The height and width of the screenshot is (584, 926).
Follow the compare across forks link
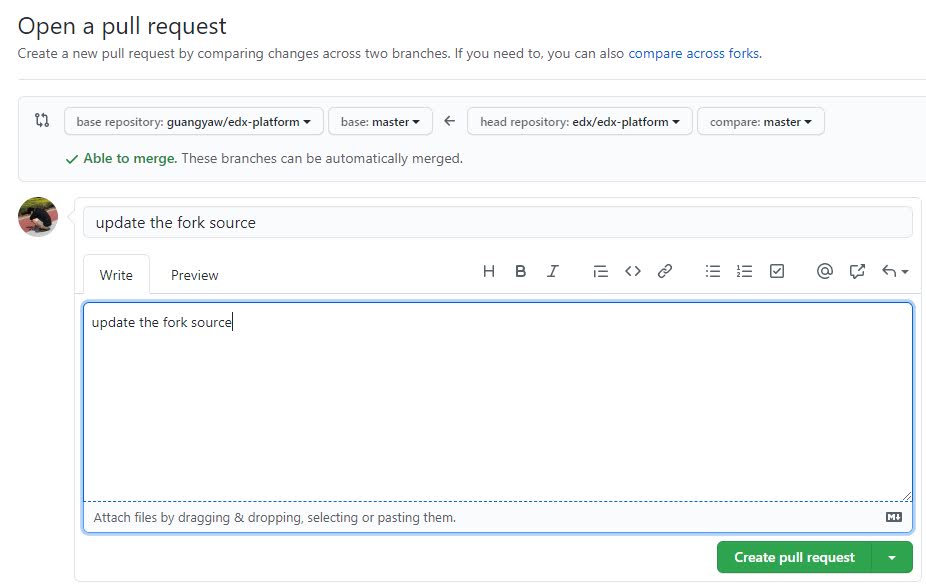point(694,53)
